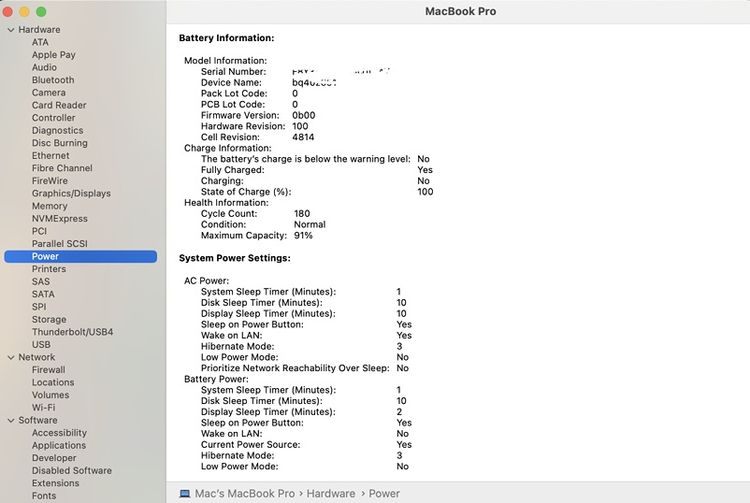Collapse the Software section chevron
750x503 pixels.
click(x=11, y=420)
